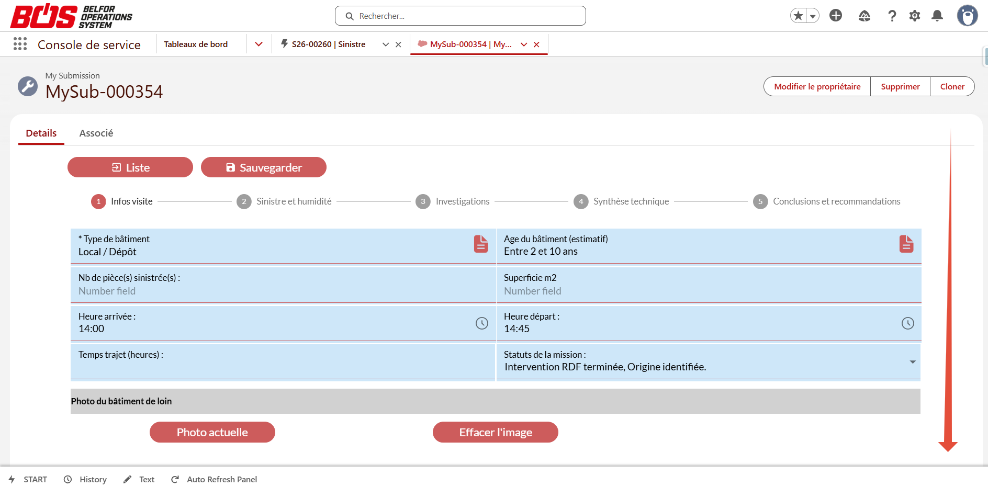Open the Type de bâtiment field showing Local / Dépôt
The image size is (988, 487).
click(283, 246)
